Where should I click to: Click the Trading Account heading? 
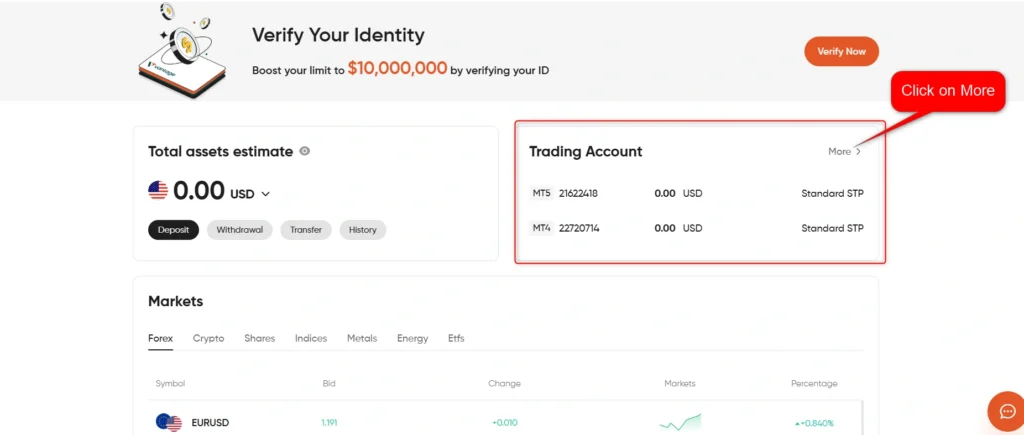point(586,152)
